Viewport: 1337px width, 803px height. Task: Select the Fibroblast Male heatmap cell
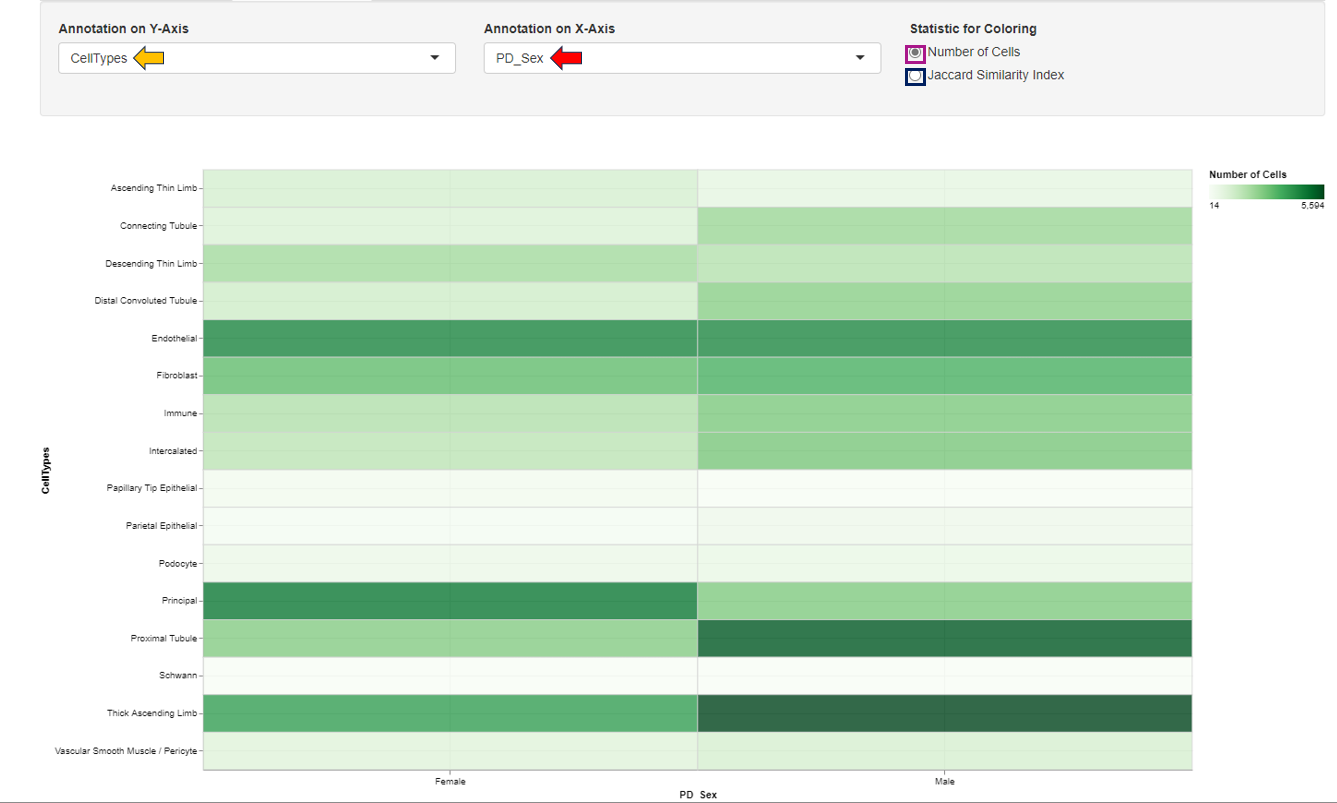click(945, 376)
